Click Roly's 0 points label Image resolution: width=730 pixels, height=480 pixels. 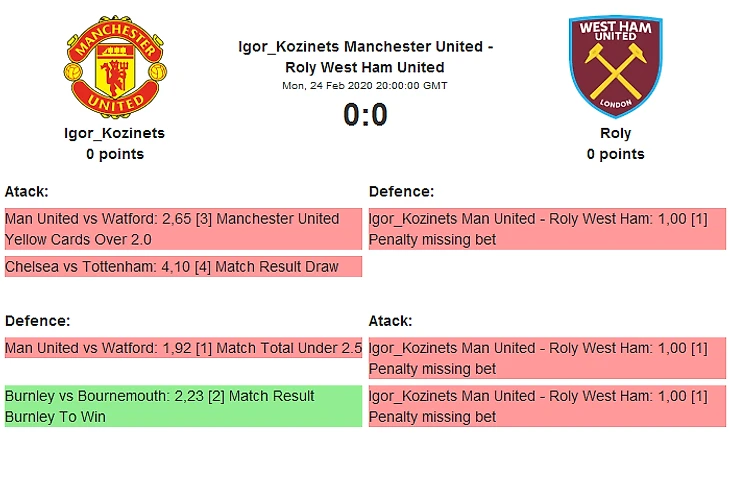[615, 154]
